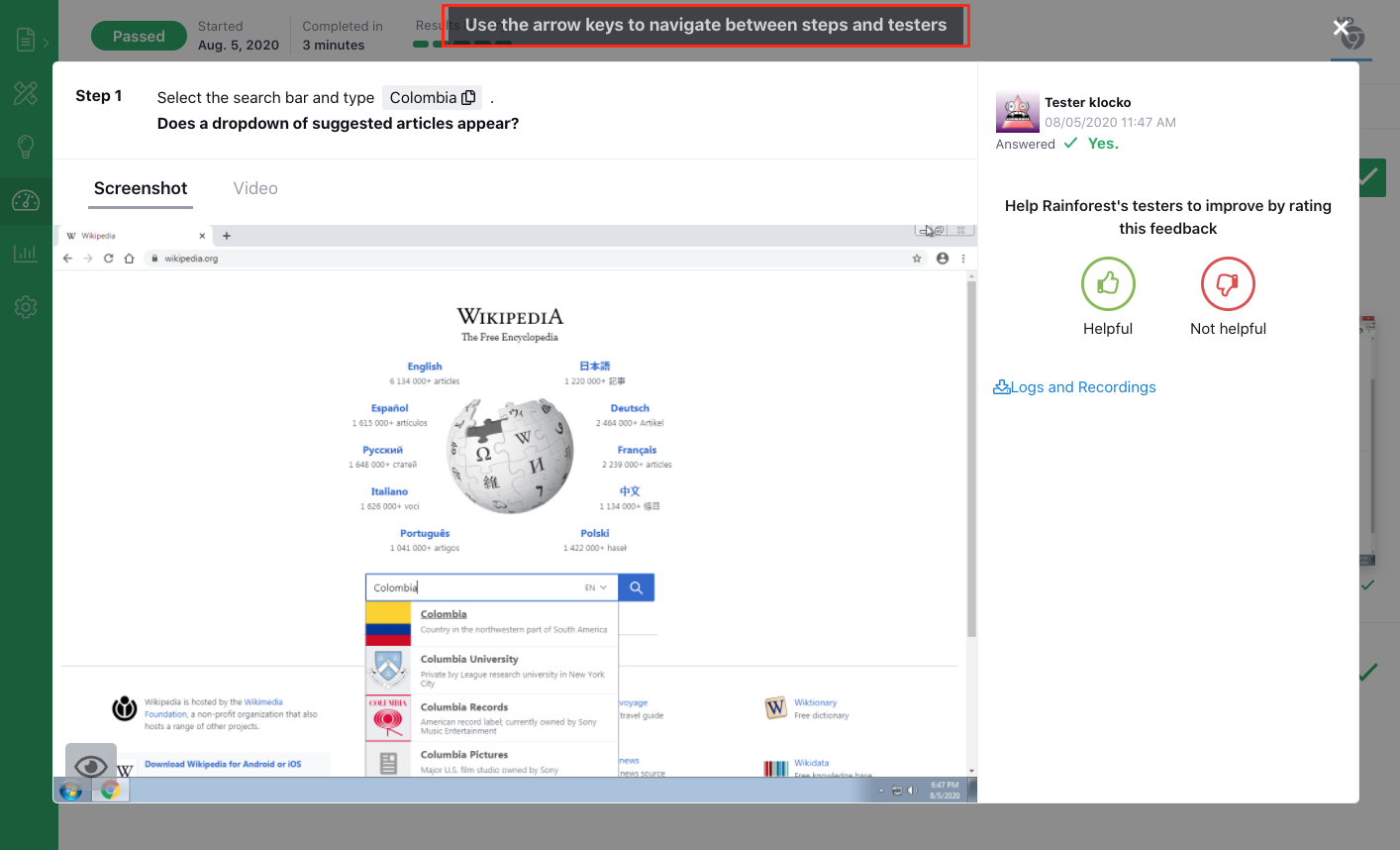Click Chrome icon in Windows taskbar
The height and width of the screenshot is (850, 1400).
110,791
